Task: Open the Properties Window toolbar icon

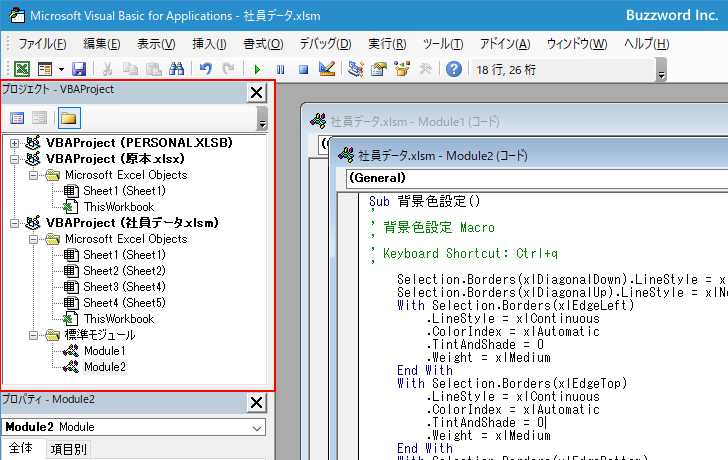Action: tap(379, 69)
